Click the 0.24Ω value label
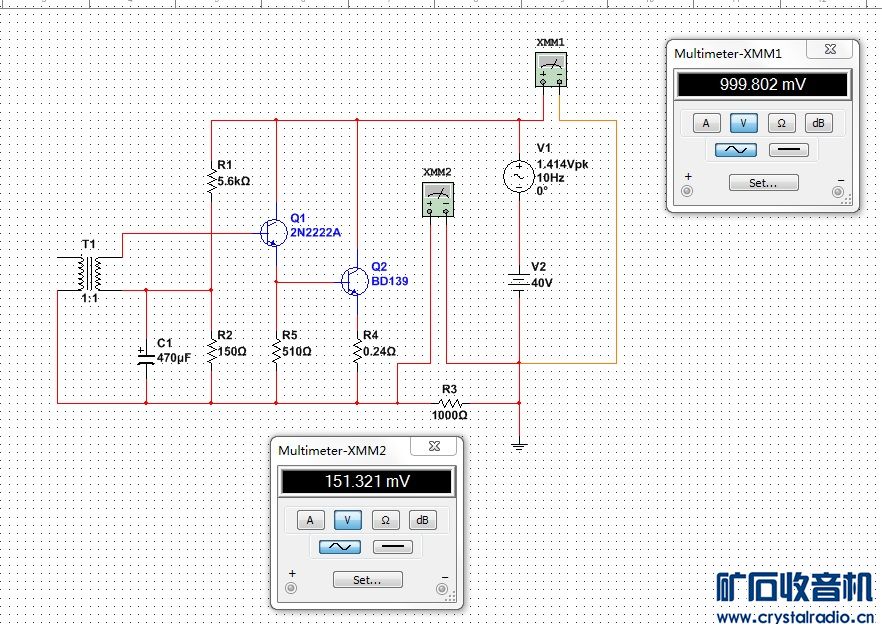This screenshot has height=630, width=882. click(x=380, y=352)
